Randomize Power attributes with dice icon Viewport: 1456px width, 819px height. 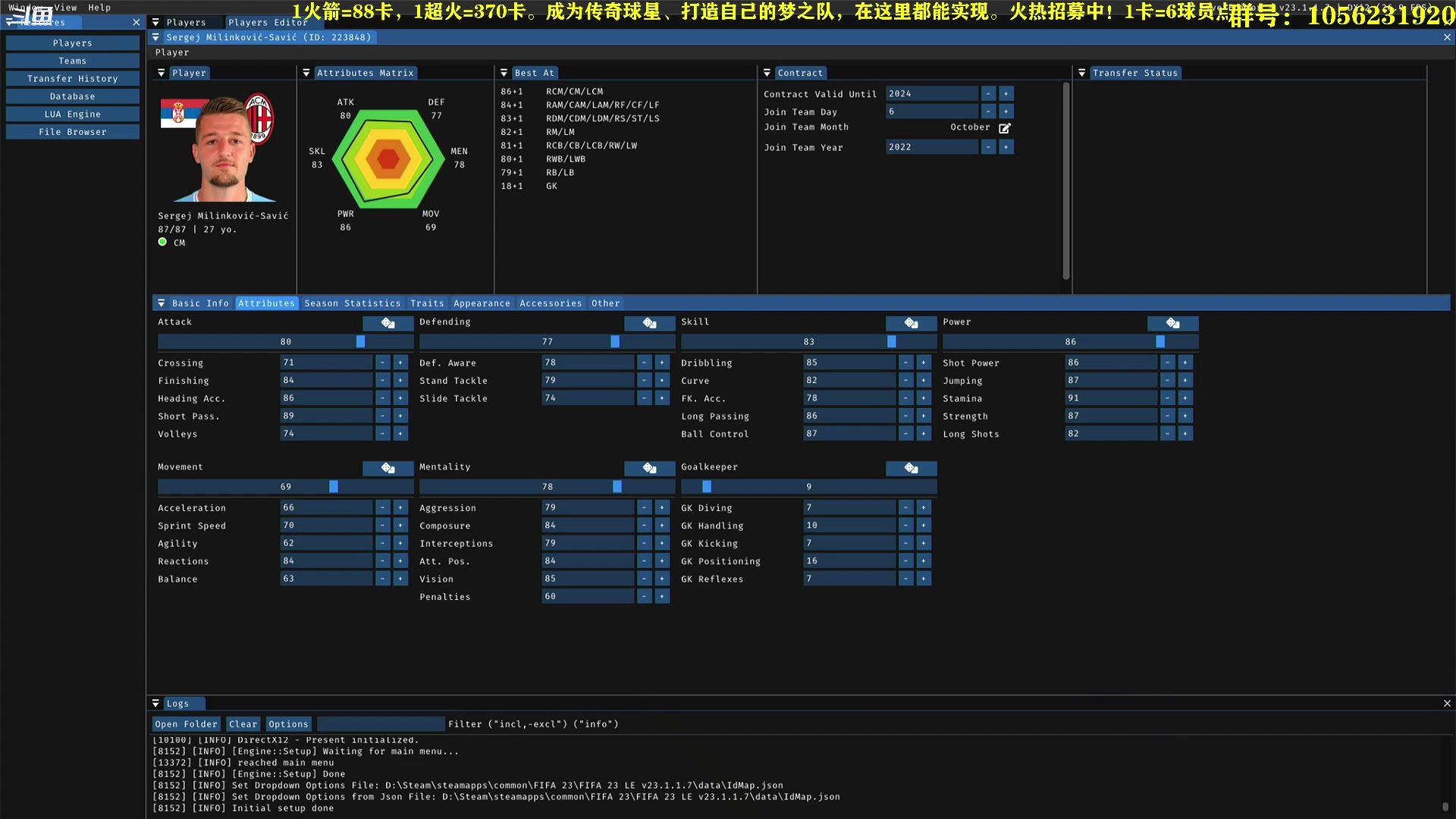[1172, 323]
